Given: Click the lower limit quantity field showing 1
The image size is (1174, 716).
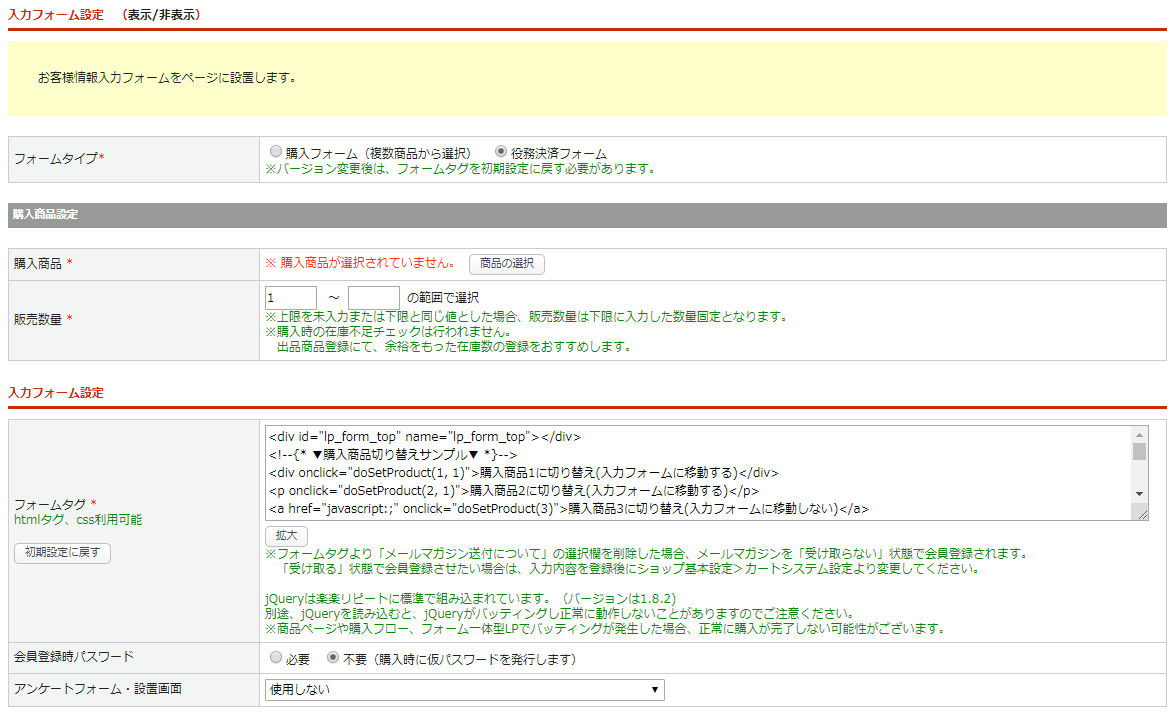Looking at the screenshot, I should [291, 297].
